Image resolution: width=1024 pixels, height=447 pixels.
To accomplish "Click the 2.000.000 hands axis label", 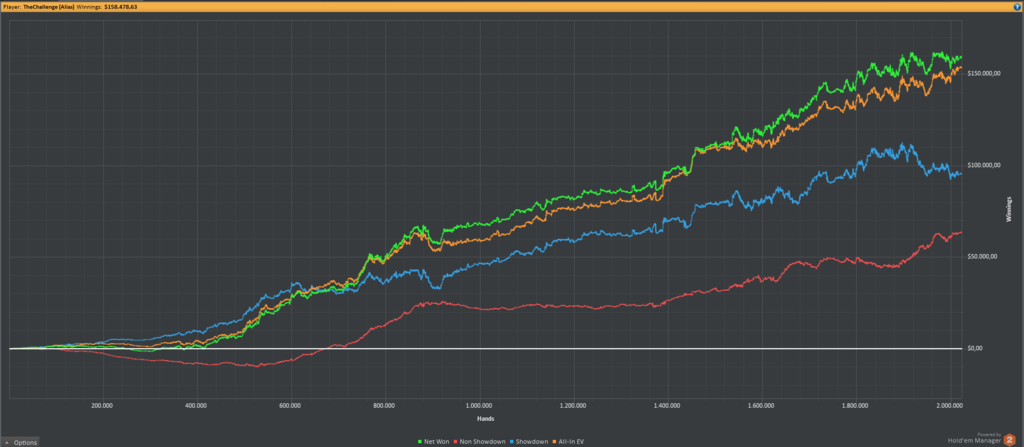I will 948,405.
